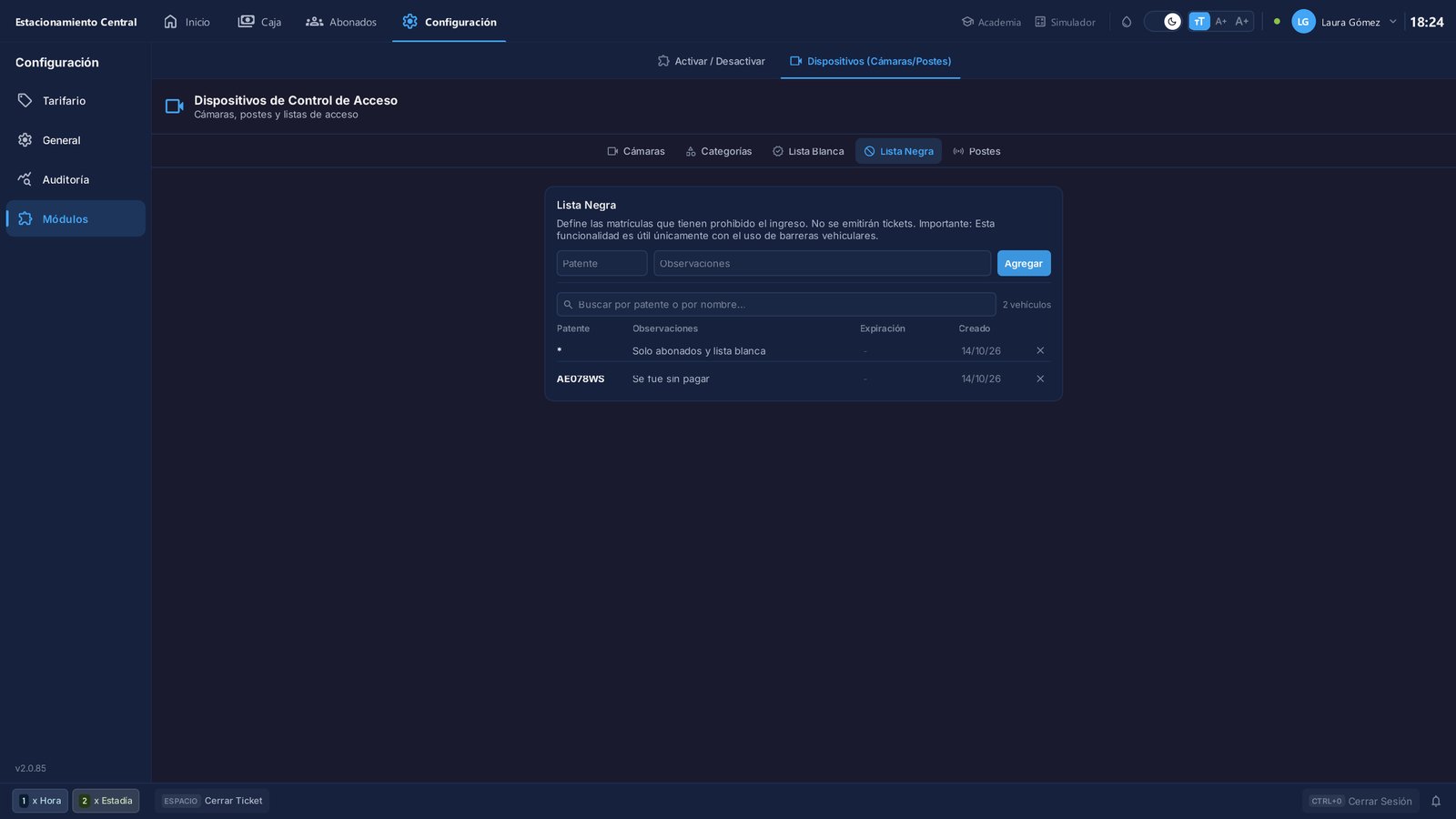The height and width of the screenshot is (819, 1456).
Task: Select the Configuración top navigation tab
Action: (x=450, y=22)
